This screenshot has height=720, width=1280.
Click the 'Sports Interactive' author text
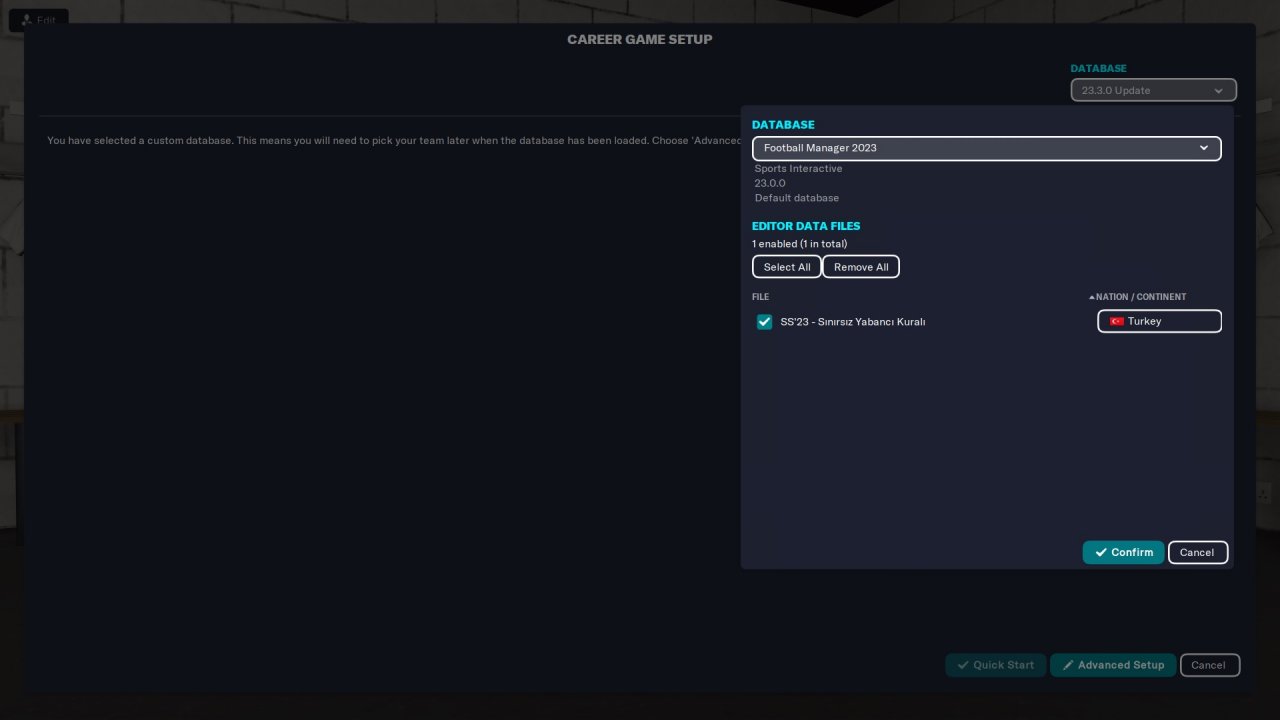coord(798,169)
